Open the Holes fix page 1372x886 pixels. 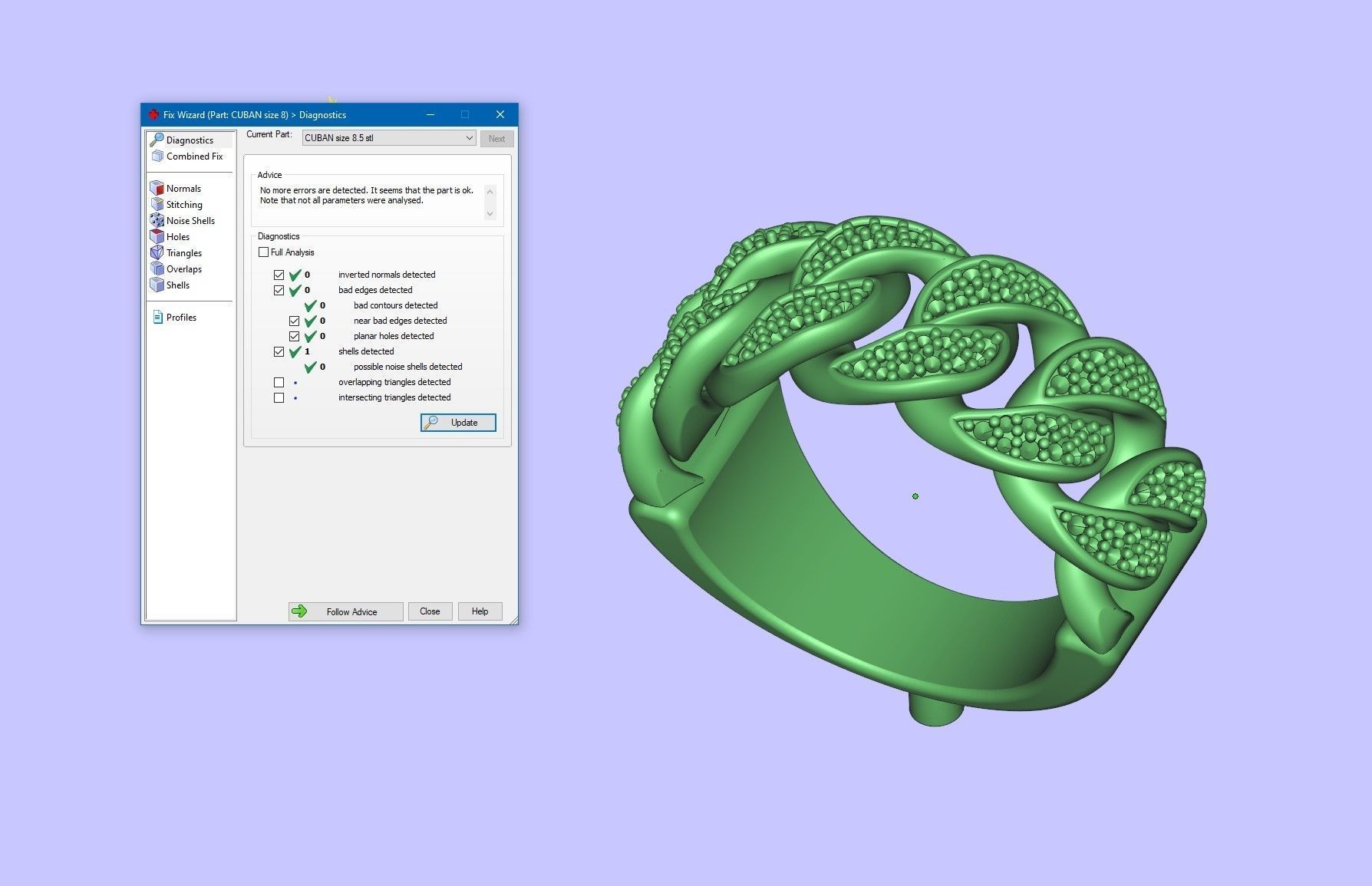[178, 237]
